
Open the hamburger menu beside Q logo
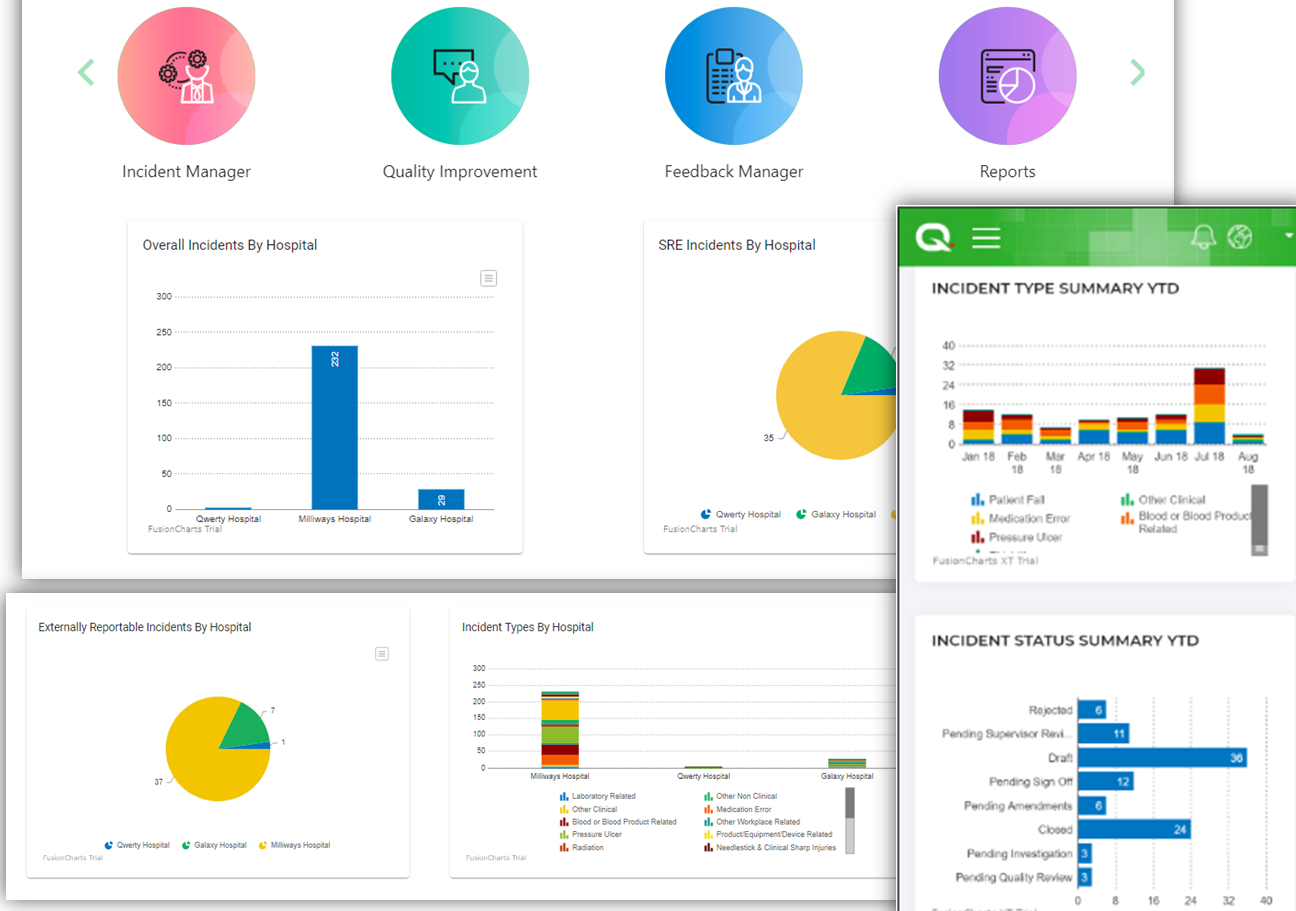[986, 238]
